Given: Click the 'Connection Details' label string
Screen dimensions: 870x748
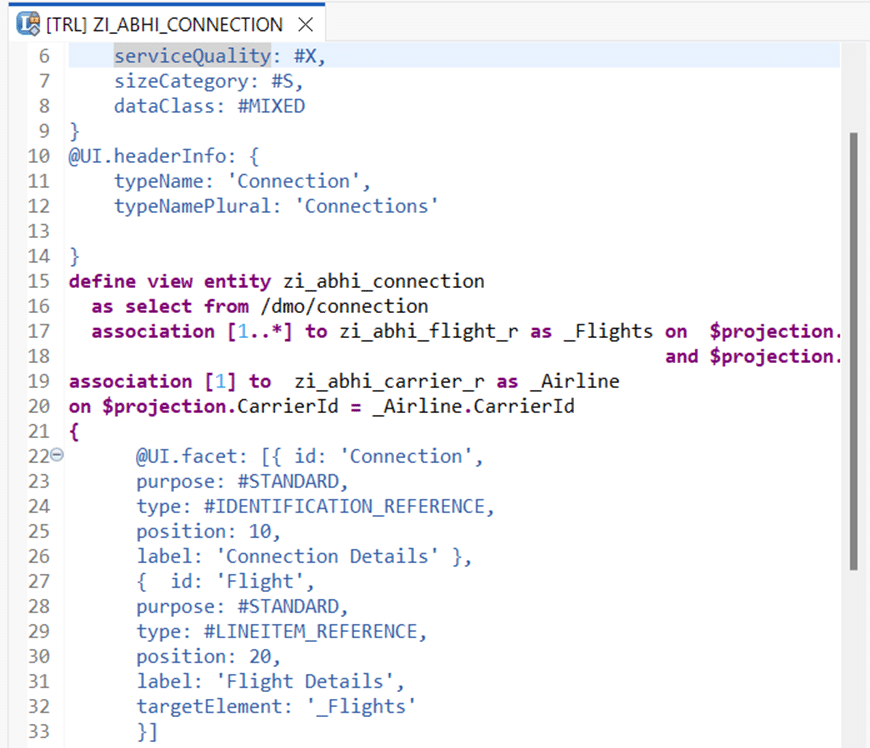Looking at the screenshot, I should pos(332,556).
